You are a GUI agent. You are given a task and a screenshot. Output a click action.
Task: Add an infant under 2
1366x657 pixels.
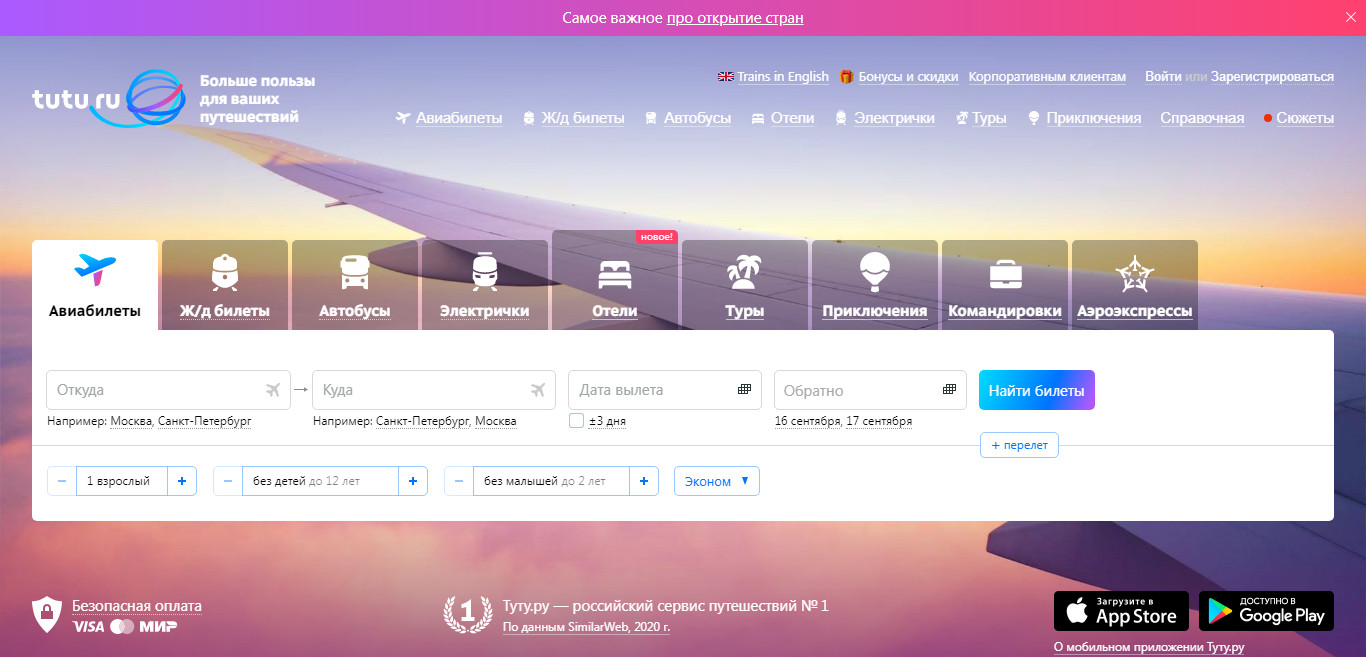click(644, 481)
